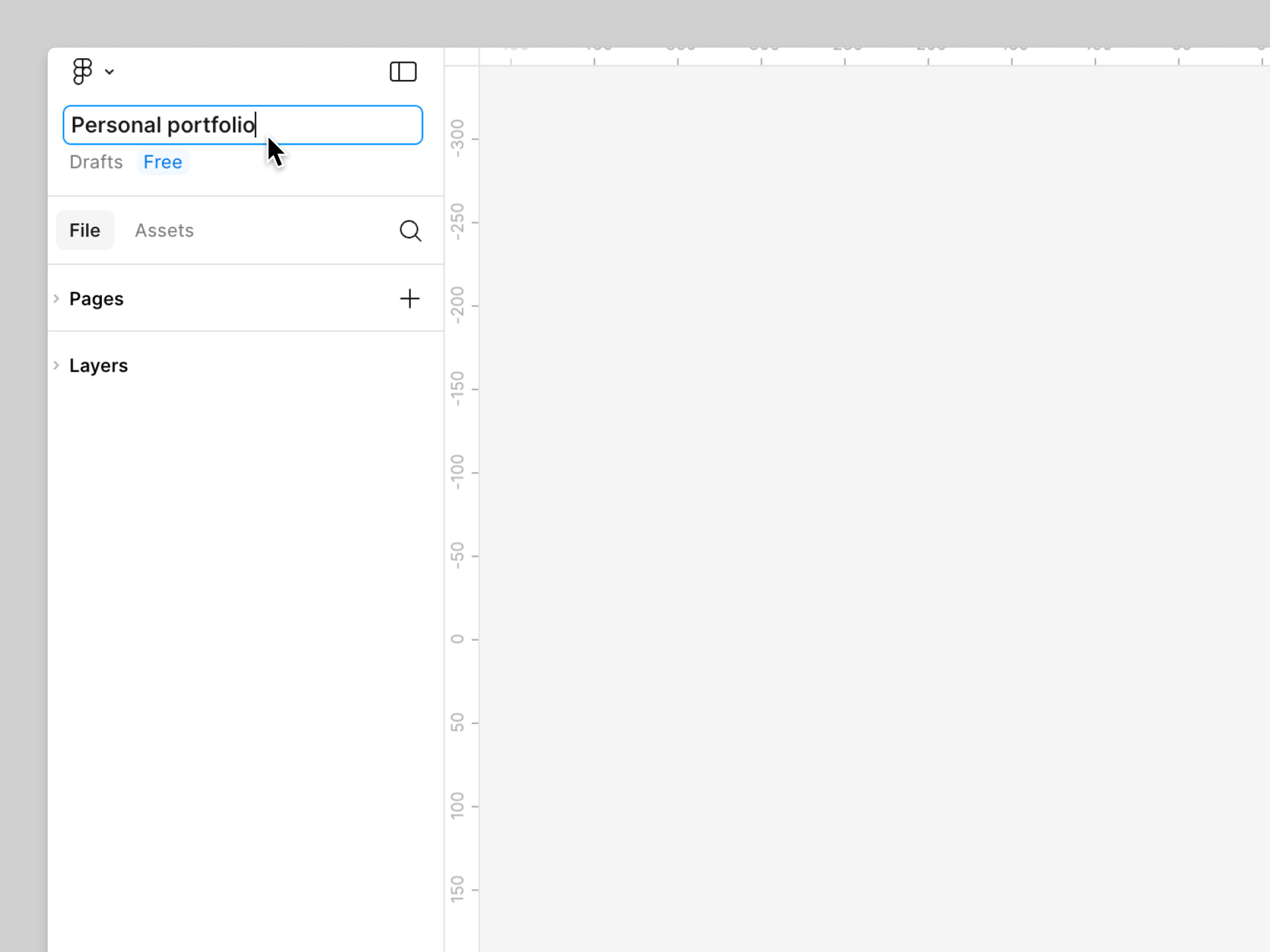Click the -300 mark on vertical ruler
This screenshot has height=952, width=1270.
458,139
